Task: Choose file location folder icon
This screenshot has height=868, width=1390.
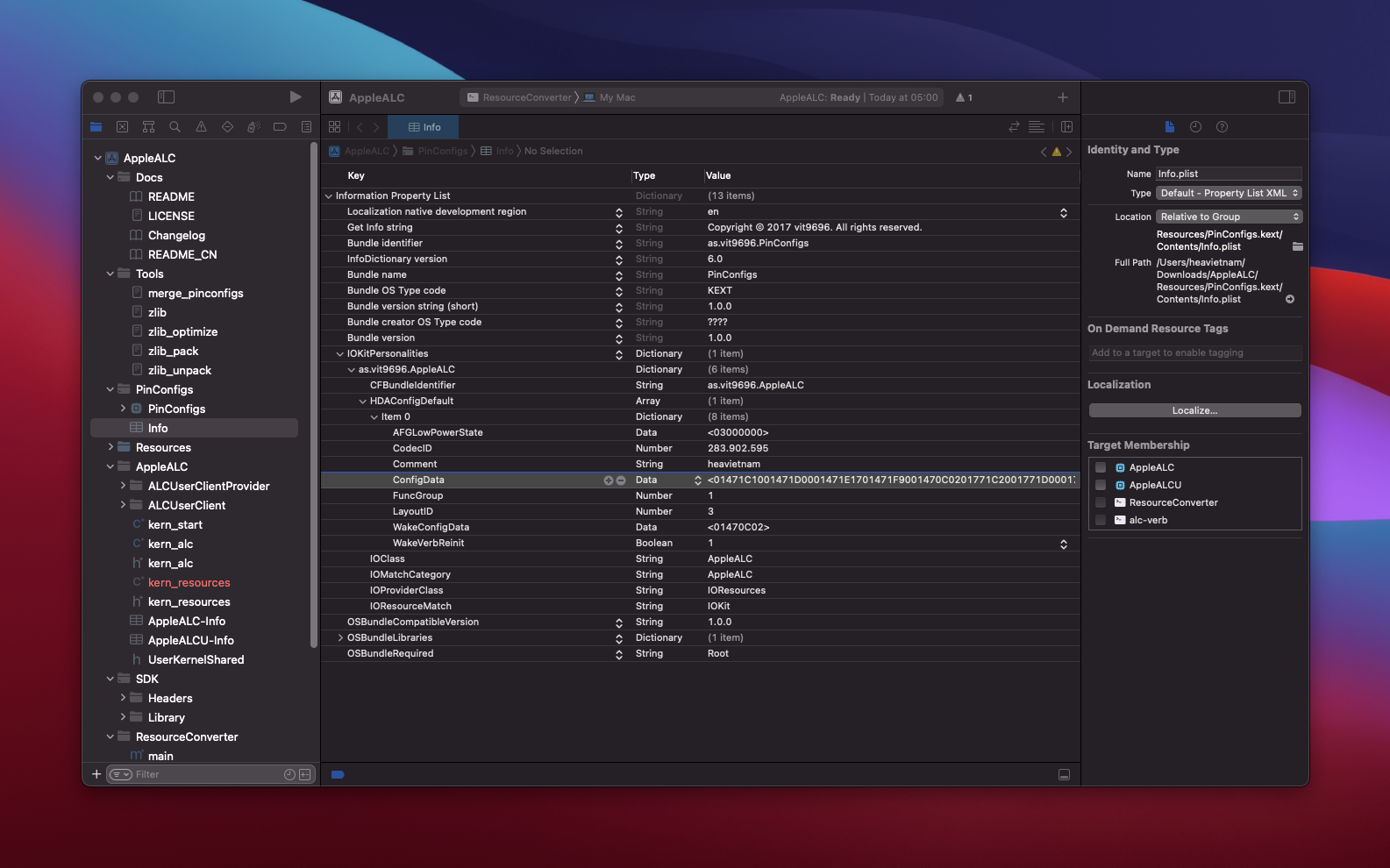Action: click(x=1297, y=246)
